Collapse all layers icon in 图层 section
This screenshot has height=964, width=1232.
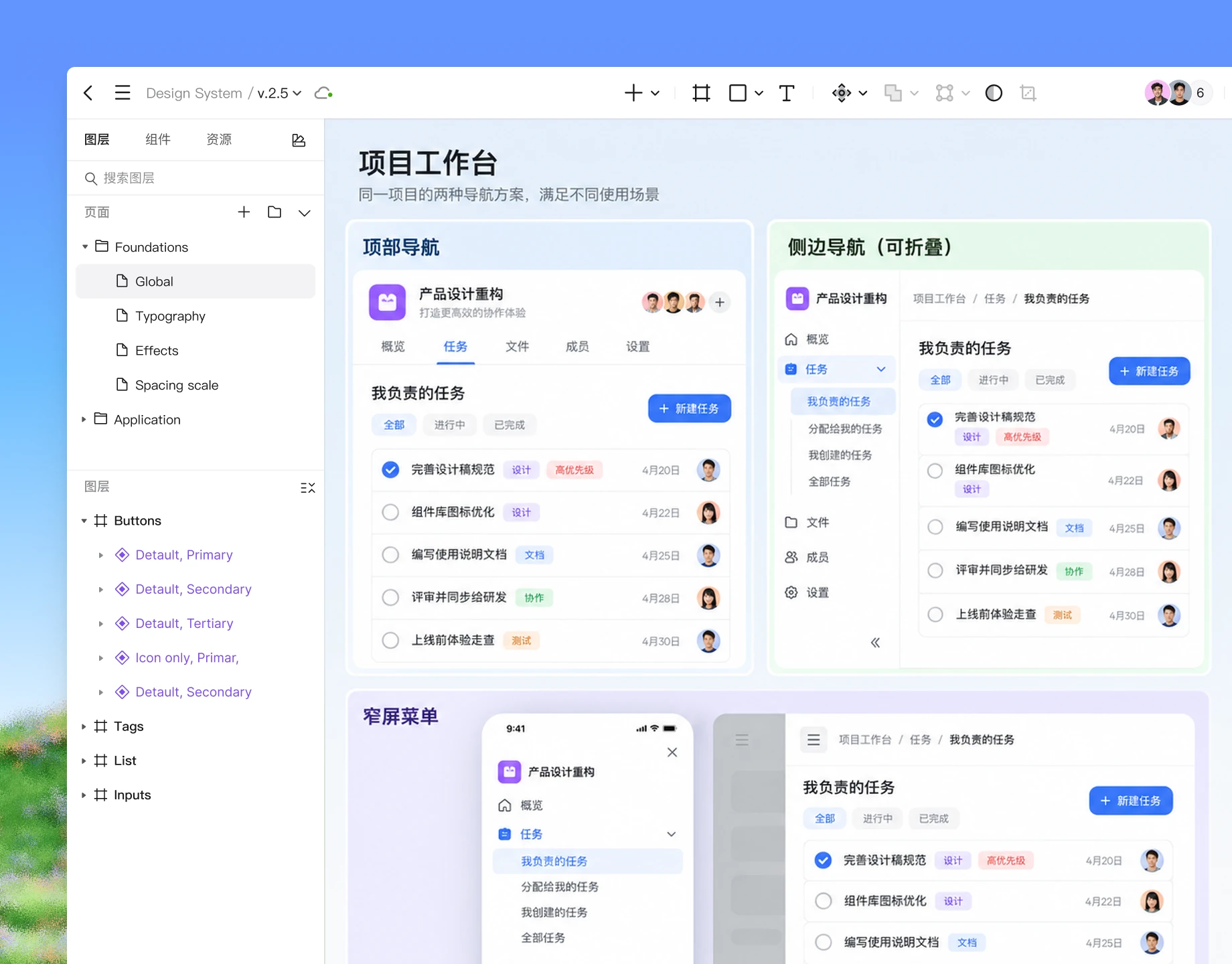click(307, 487)
